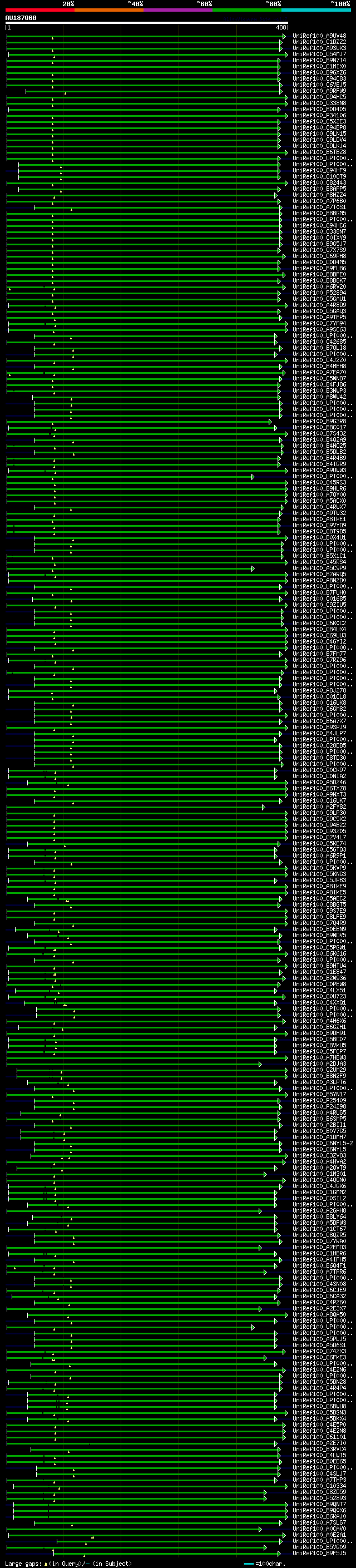Select hit label UniRef100_Q0CK97
Image resolution: width=356 pixels, height=1568 pixels.
coord(319,770)
